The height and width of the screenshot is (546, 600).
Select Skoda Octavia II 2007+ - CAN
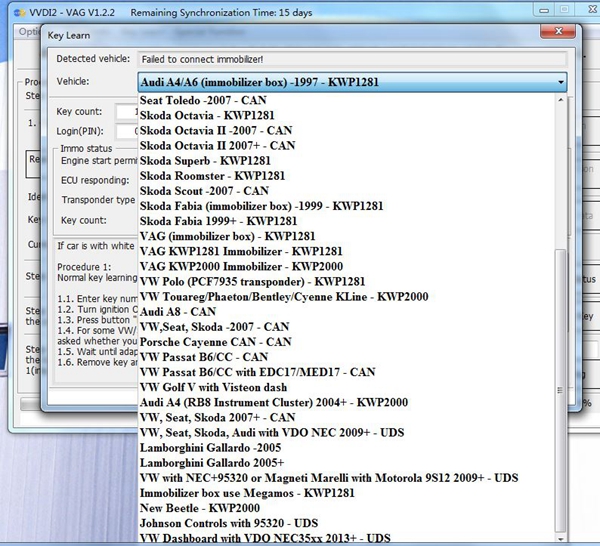[x=346, y=146]
